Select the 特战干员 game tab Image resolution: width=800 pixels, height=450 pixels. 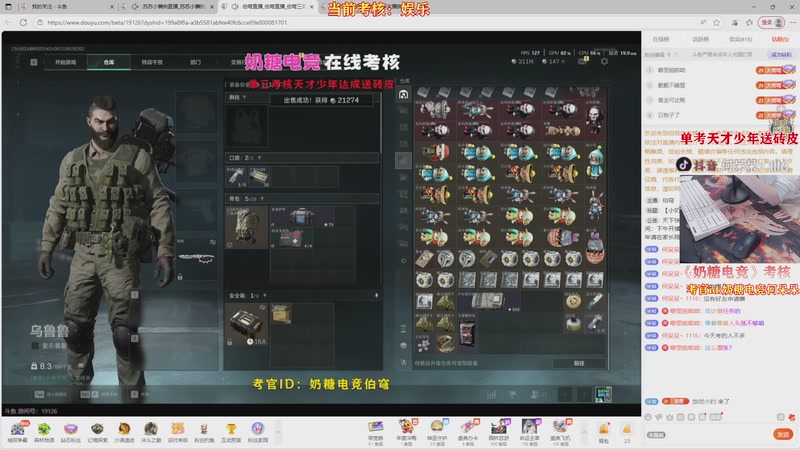[152, 62]
